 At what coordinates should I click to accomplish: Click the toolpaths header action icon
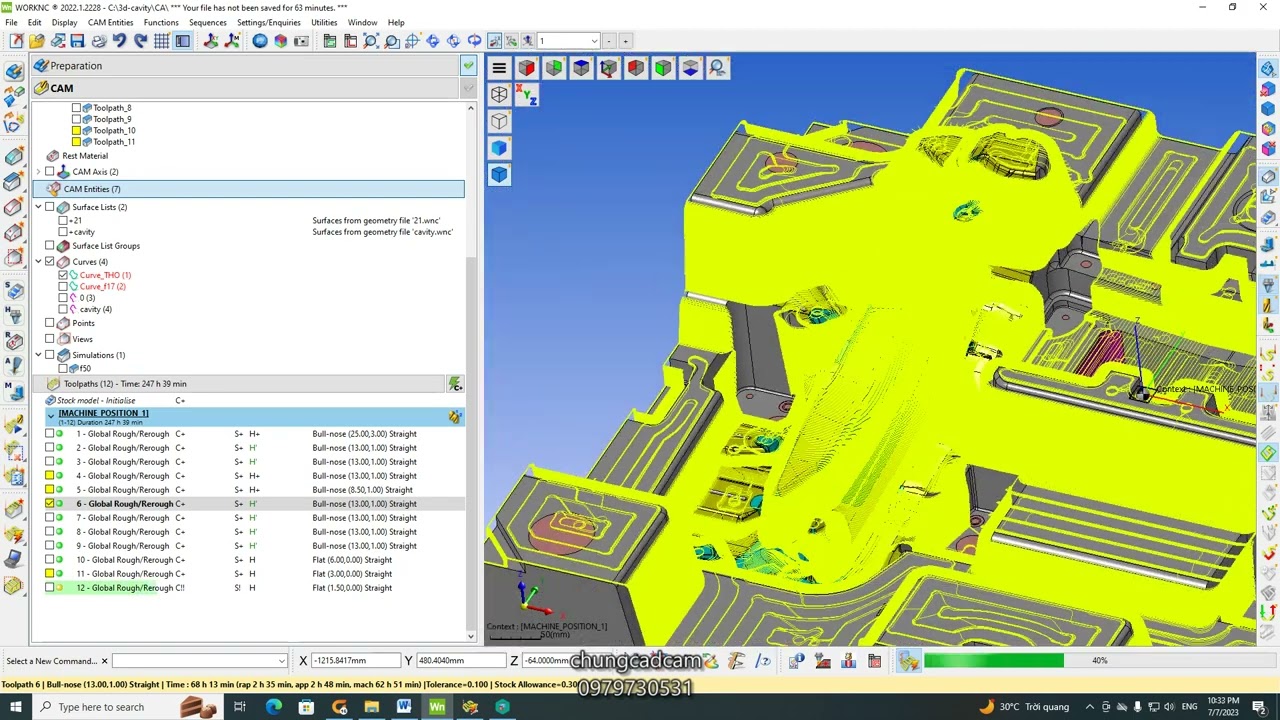[455, 384]
